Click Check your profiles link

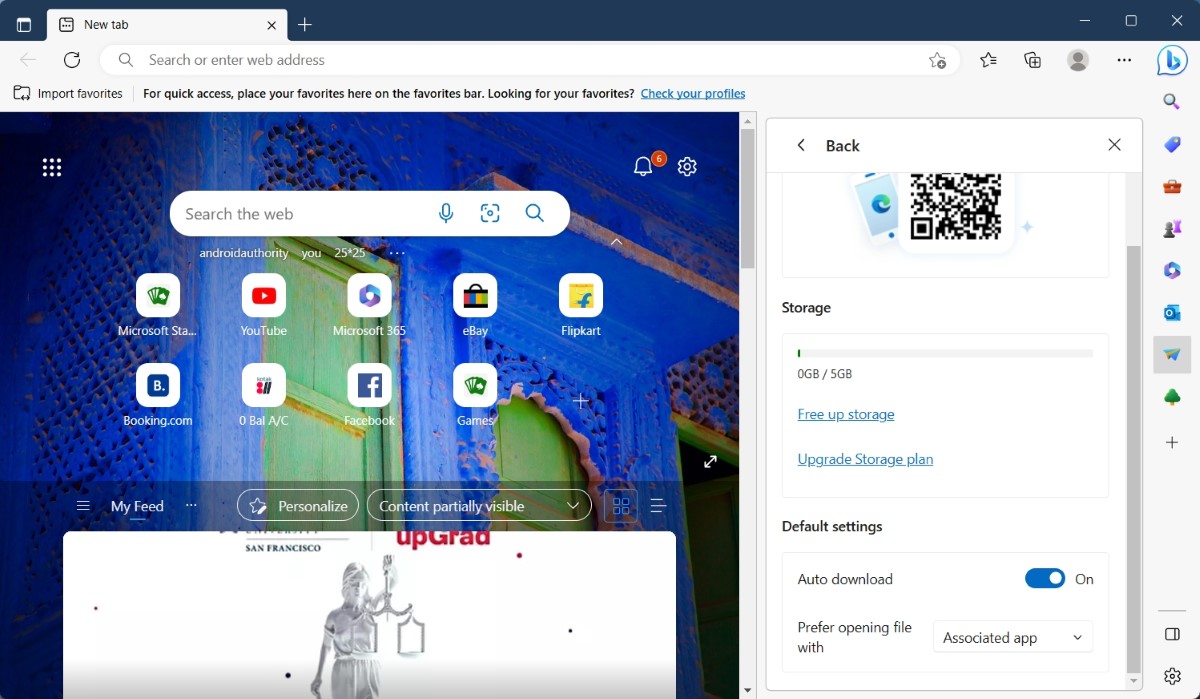point(693,93)
